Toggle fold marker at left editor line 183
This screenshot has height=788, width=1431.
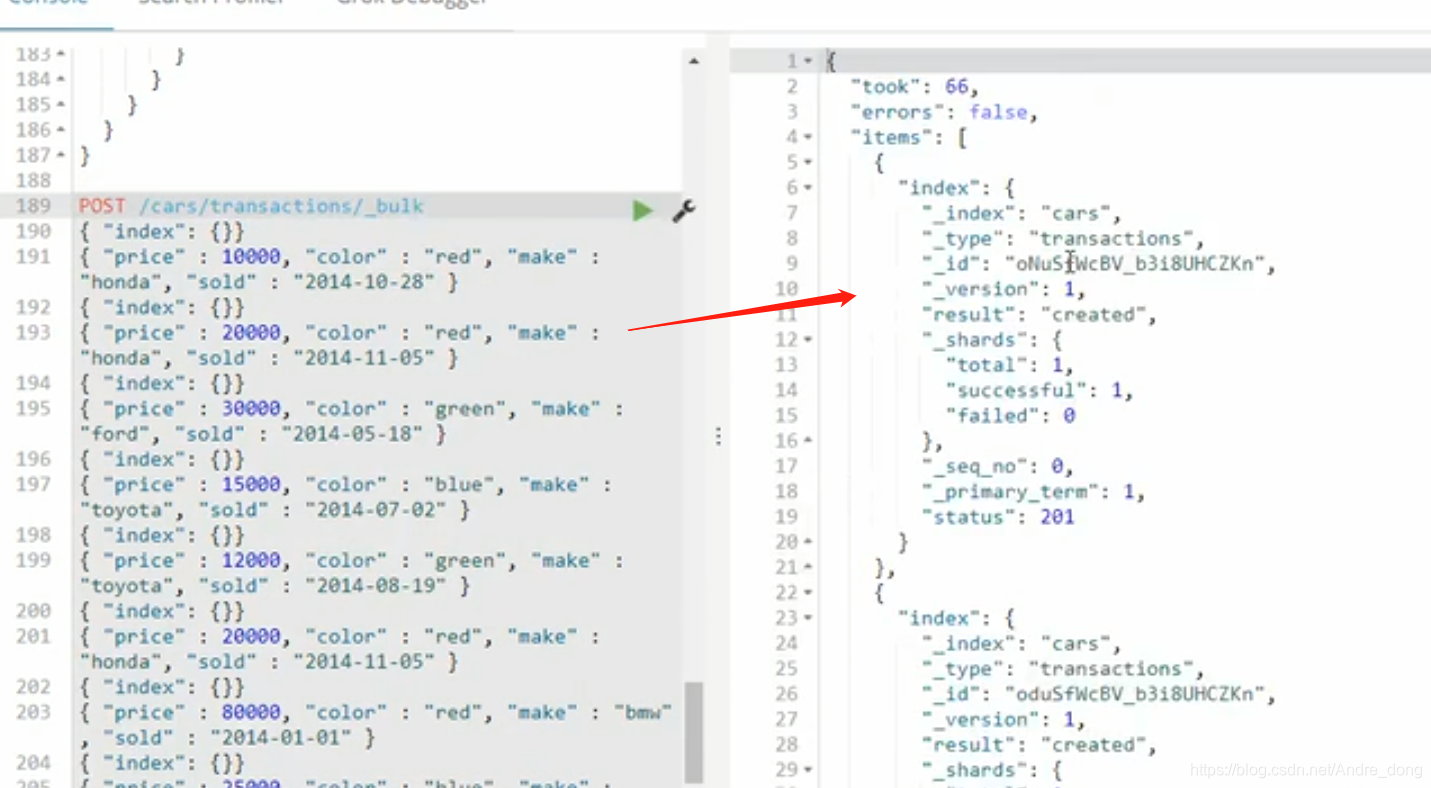click(62, 54)
